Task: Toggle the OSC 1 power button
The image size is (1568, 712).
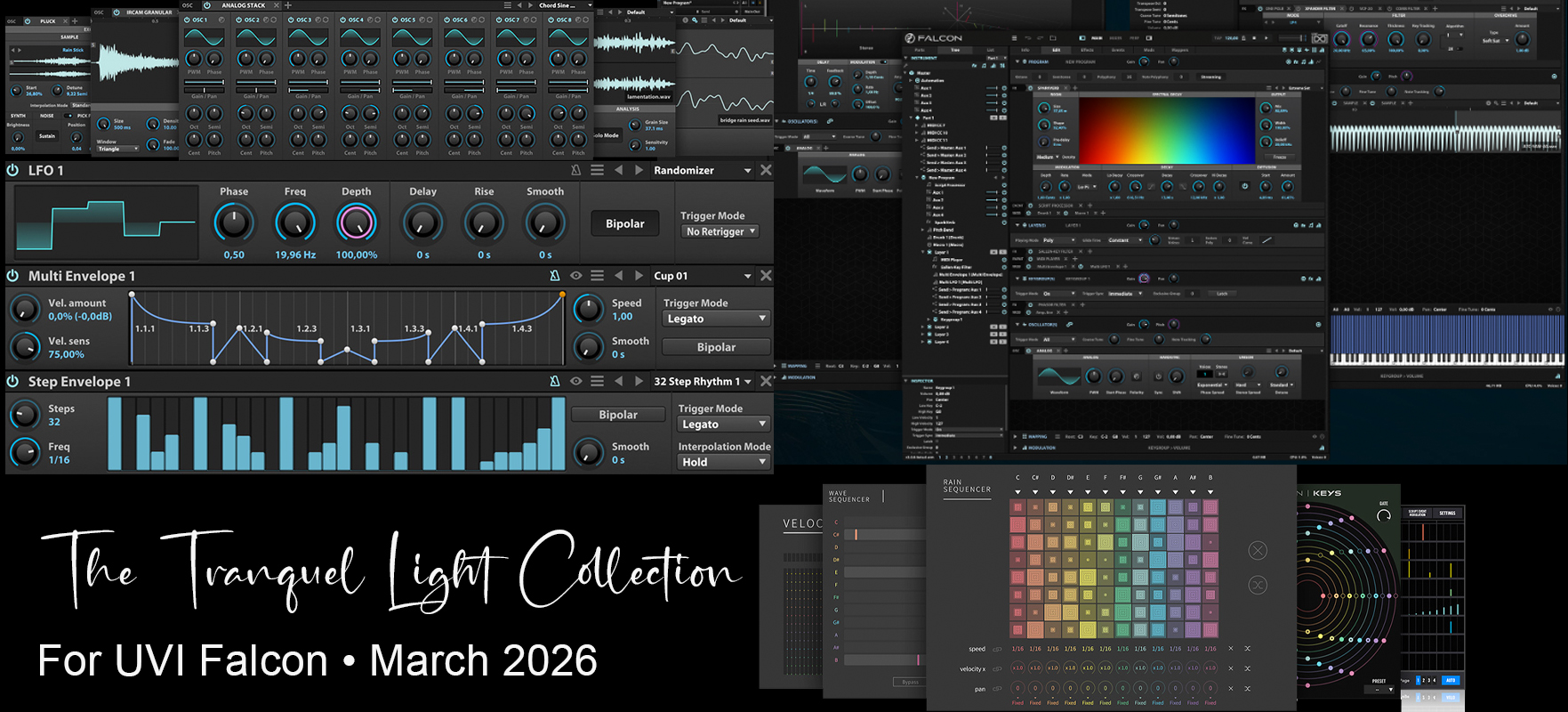Action: [x=187, y=20]
